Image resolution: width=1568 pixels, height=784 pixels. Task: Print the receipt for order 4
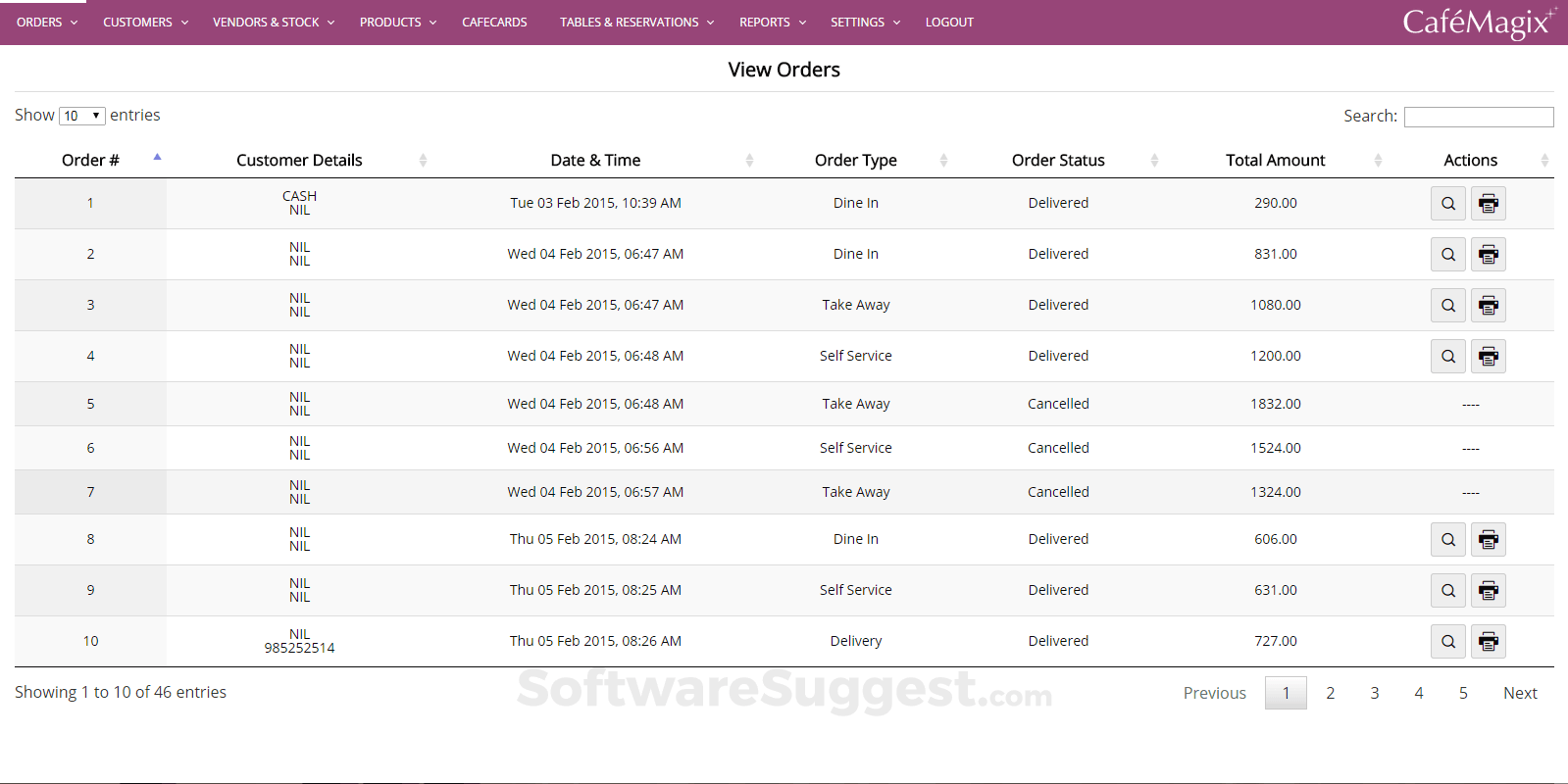click(1488, 357)
